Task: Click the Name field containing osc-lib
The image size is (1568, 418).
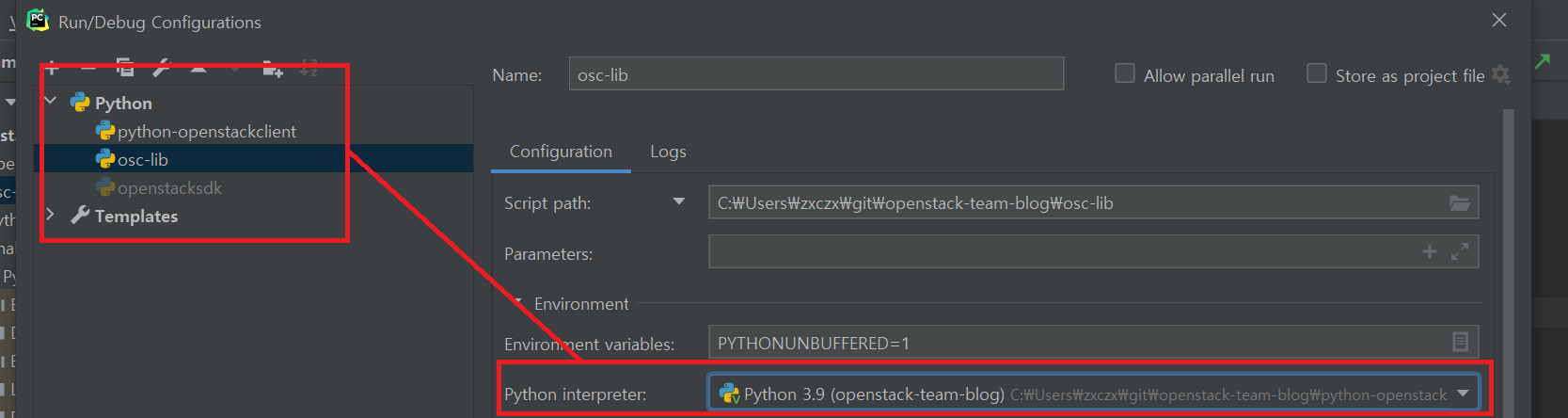Action: click(x=816, y=73)
